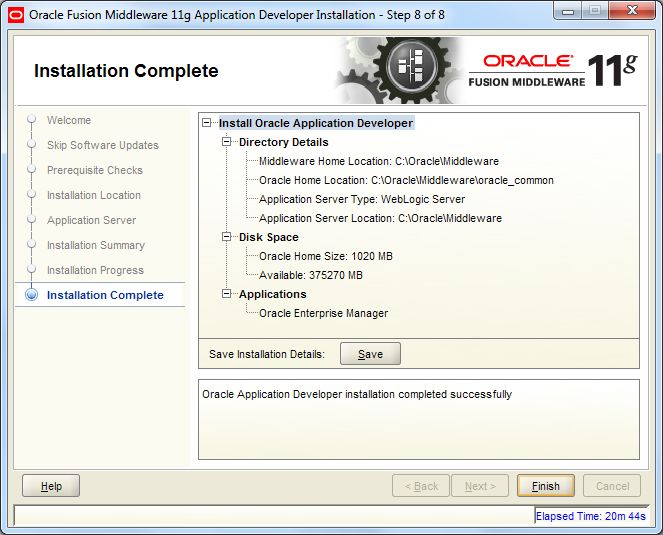Click the disabled Next button

coord(480,486)
